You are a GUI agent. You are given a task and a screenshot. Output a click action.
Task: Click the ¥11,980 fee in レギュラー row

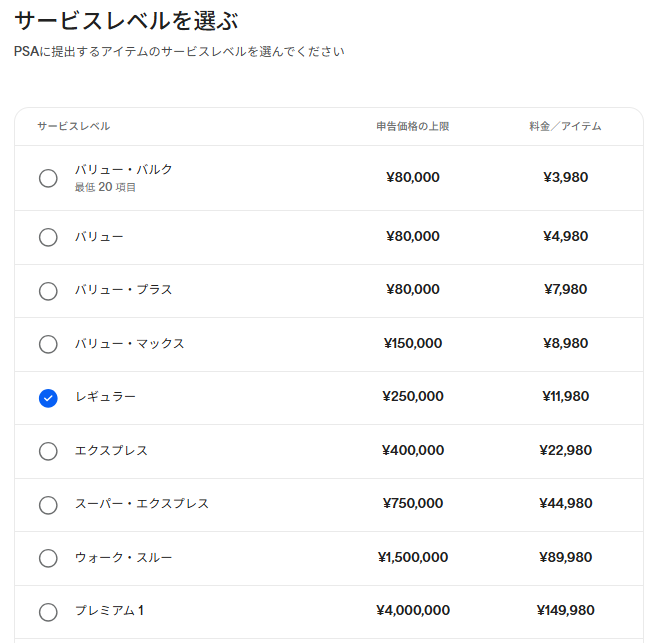click(x=565, y=396)
